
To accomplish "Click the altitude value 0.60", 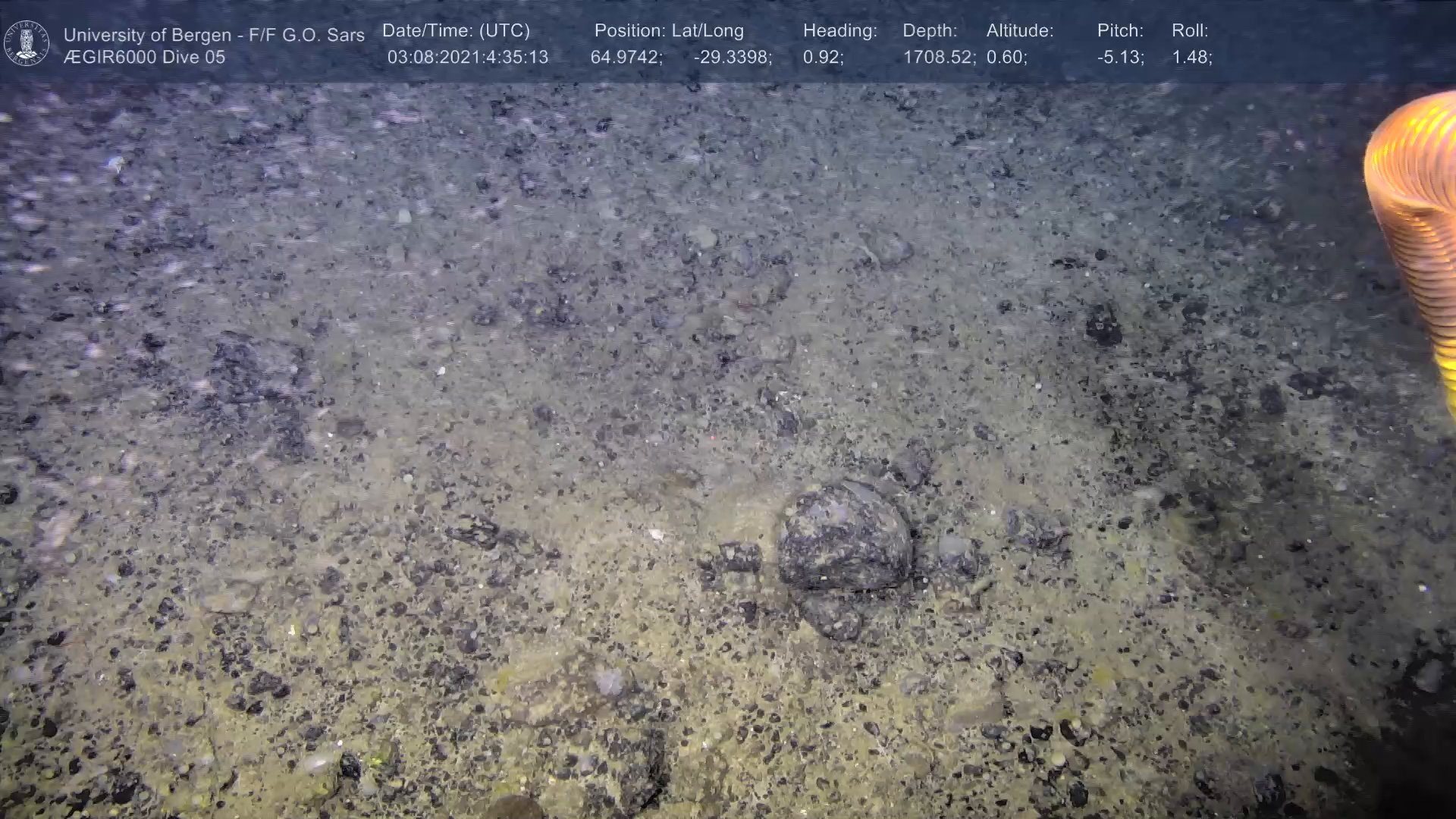I will tap(1006, 57).
